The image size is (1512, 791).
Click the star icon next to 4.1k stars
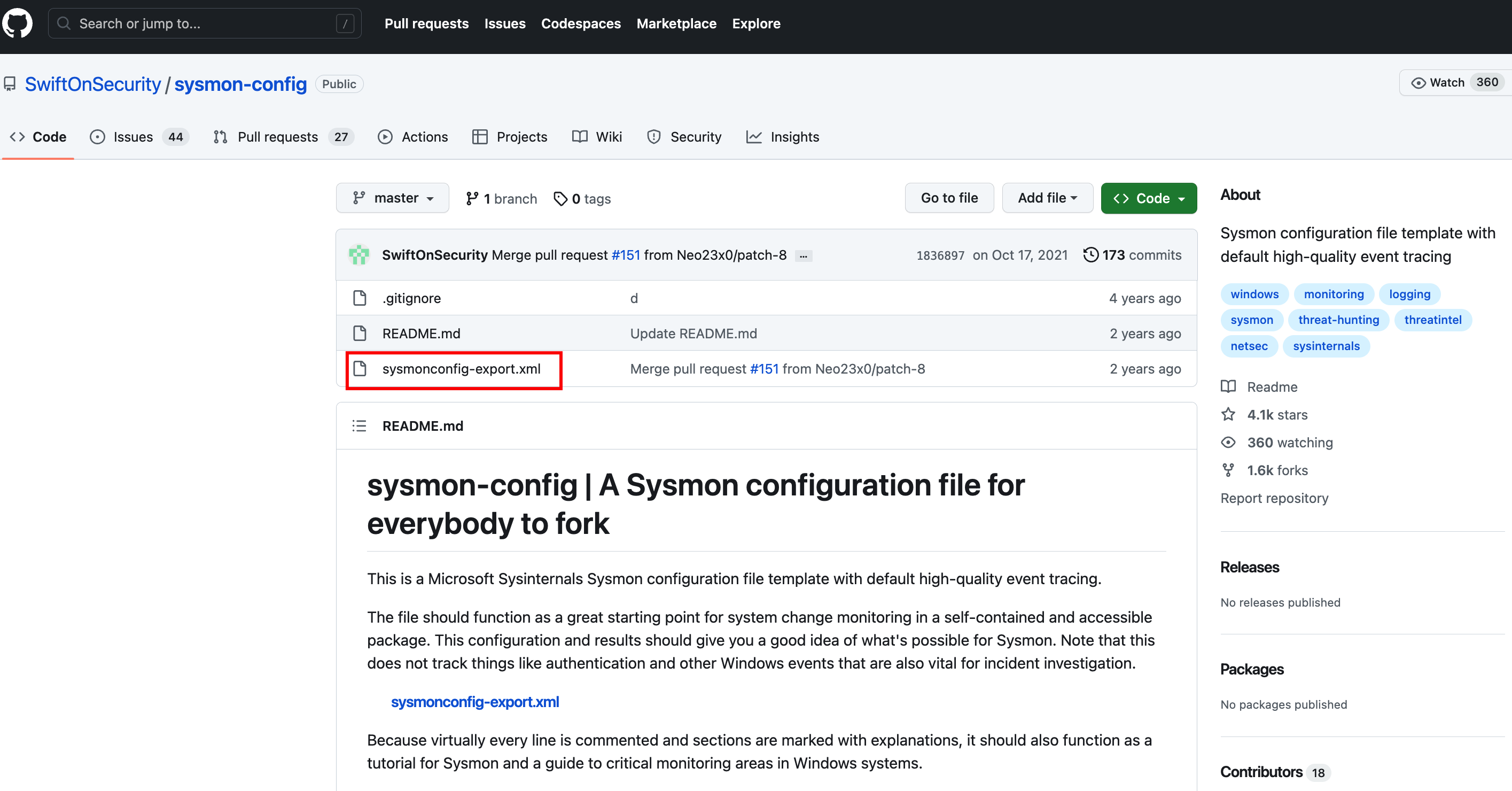(1228, 415)
